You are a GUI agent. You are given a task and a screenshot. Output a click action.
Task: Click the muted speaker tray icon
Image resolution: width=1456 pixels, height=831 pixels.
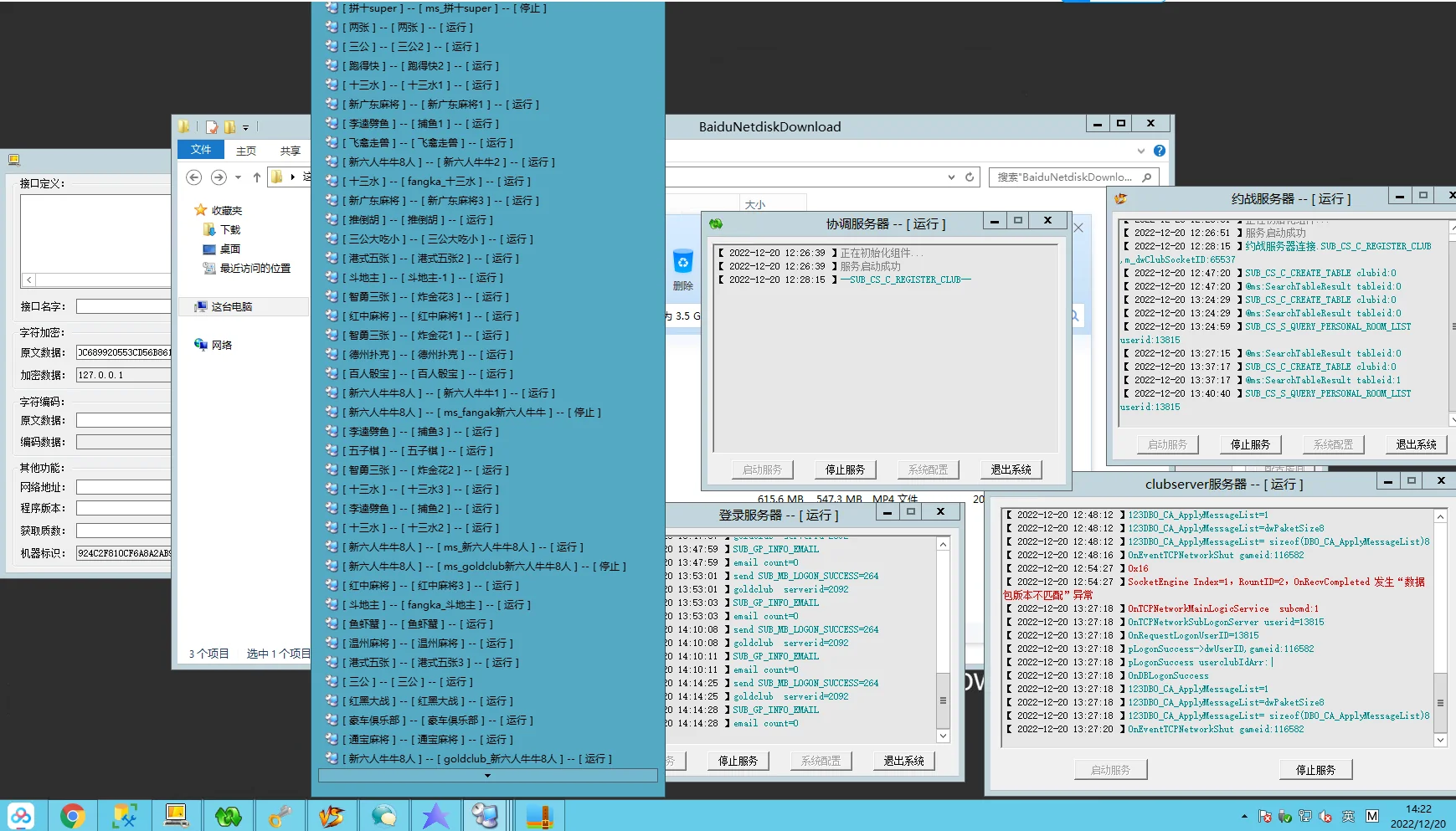(1325, 816)
